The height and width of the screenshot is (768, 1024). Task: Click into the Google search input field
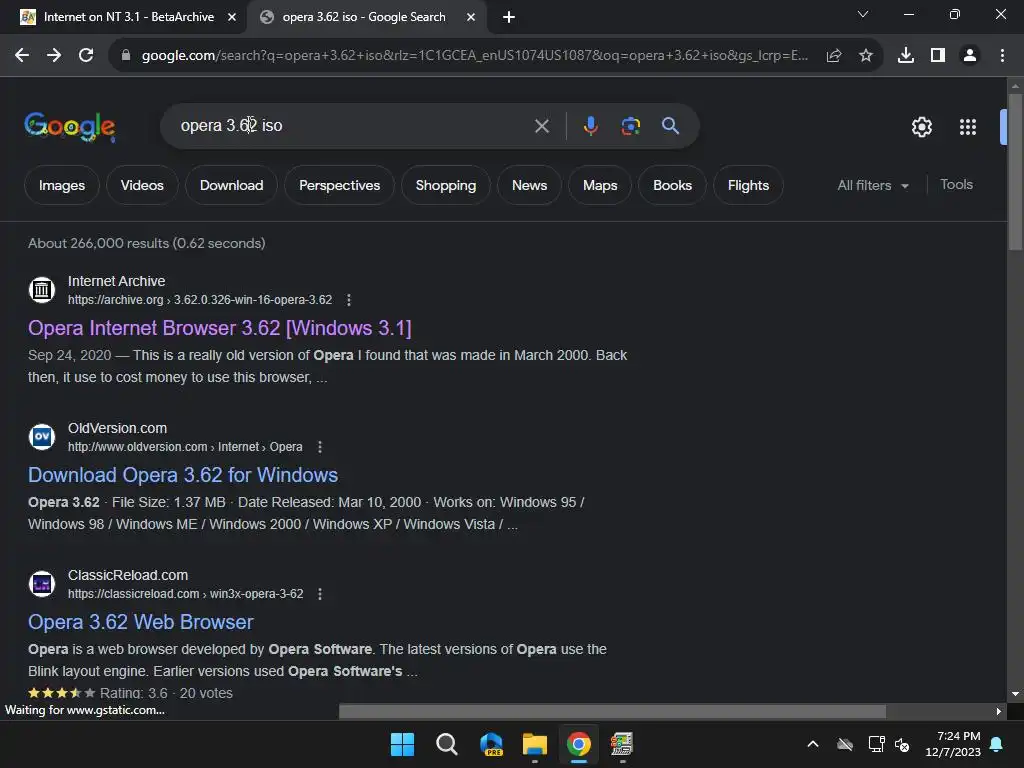coord(353,125)
